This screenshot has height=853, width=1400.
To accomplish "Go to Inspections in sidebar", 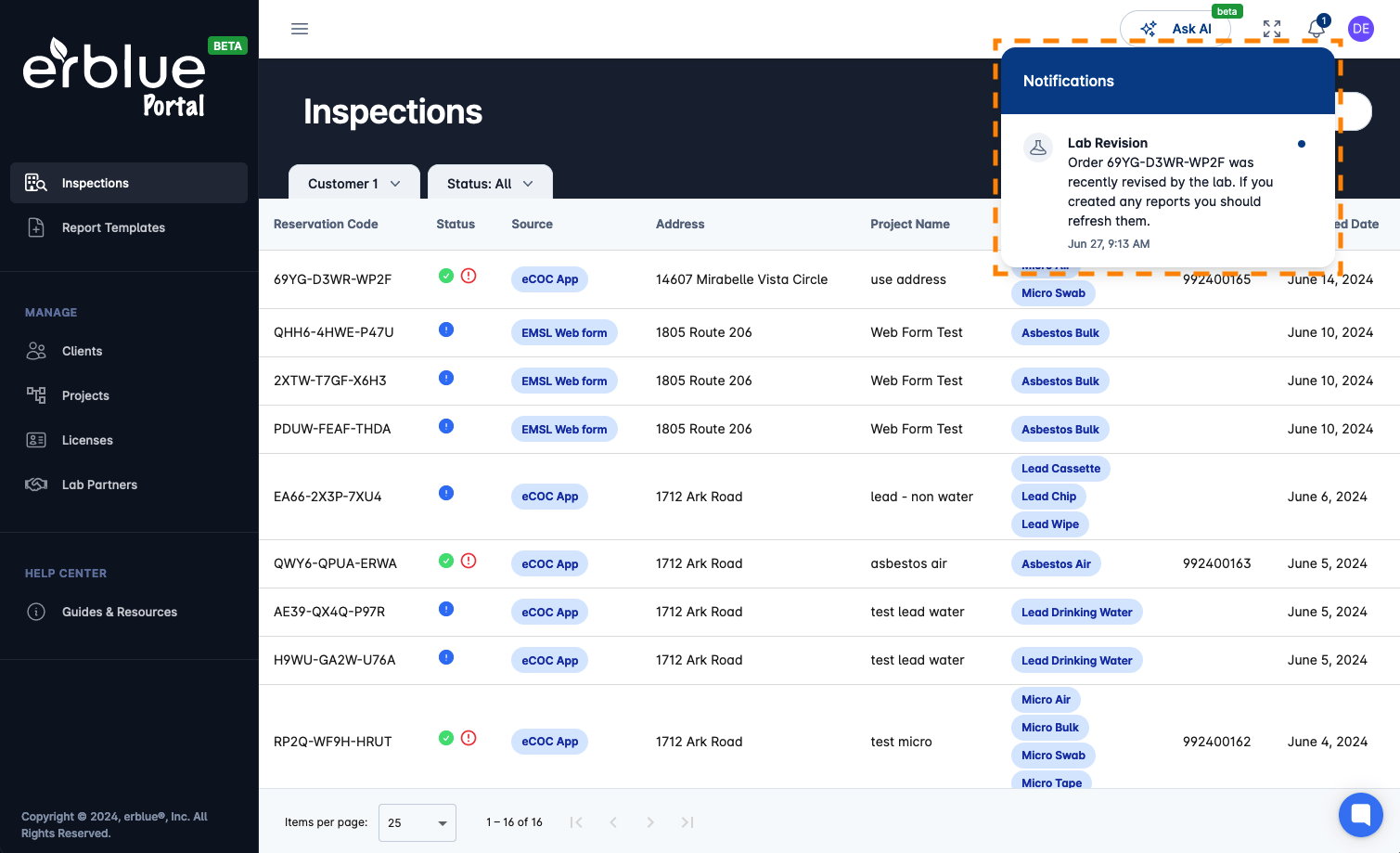I will [129, 183].
